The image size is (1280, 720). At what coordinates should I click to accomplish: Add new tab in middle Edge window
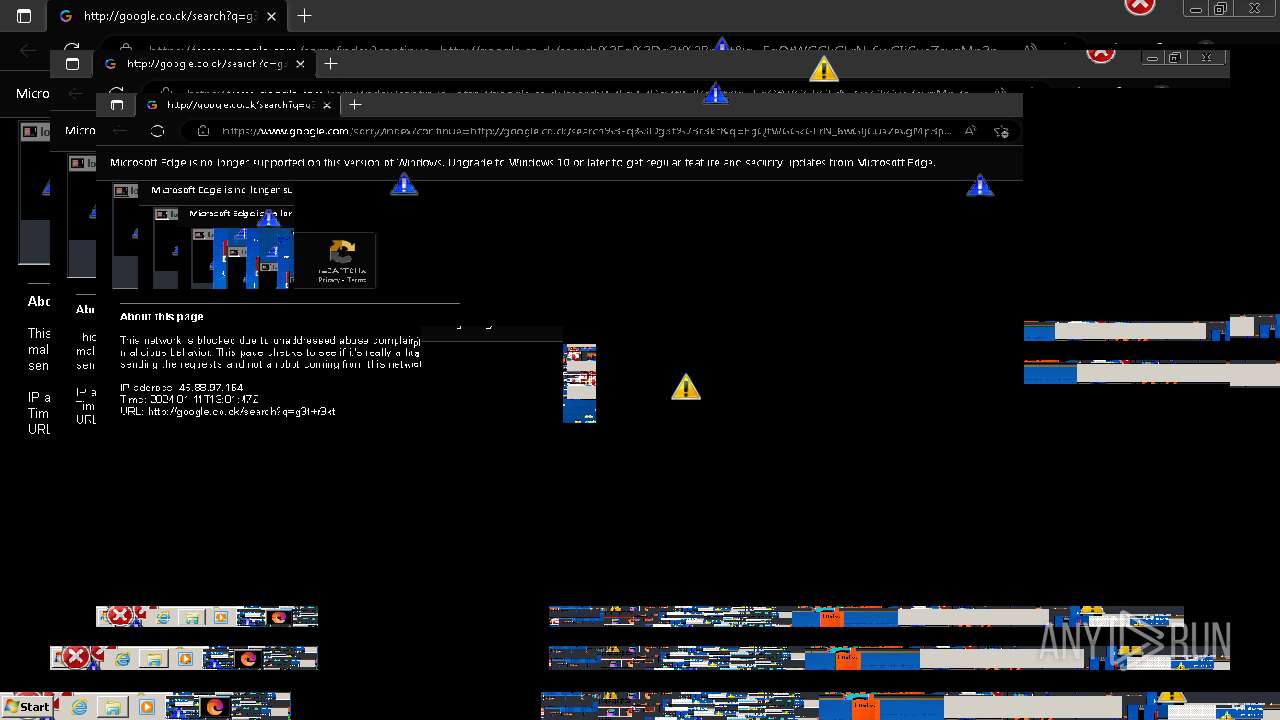(x=331, y=64)
